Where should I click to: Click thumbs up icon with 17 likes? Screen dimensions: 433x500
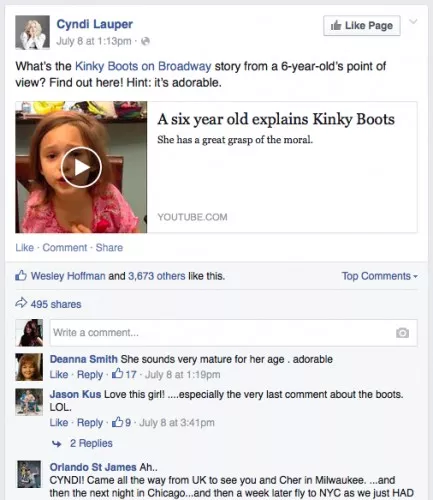pos(117,373)
